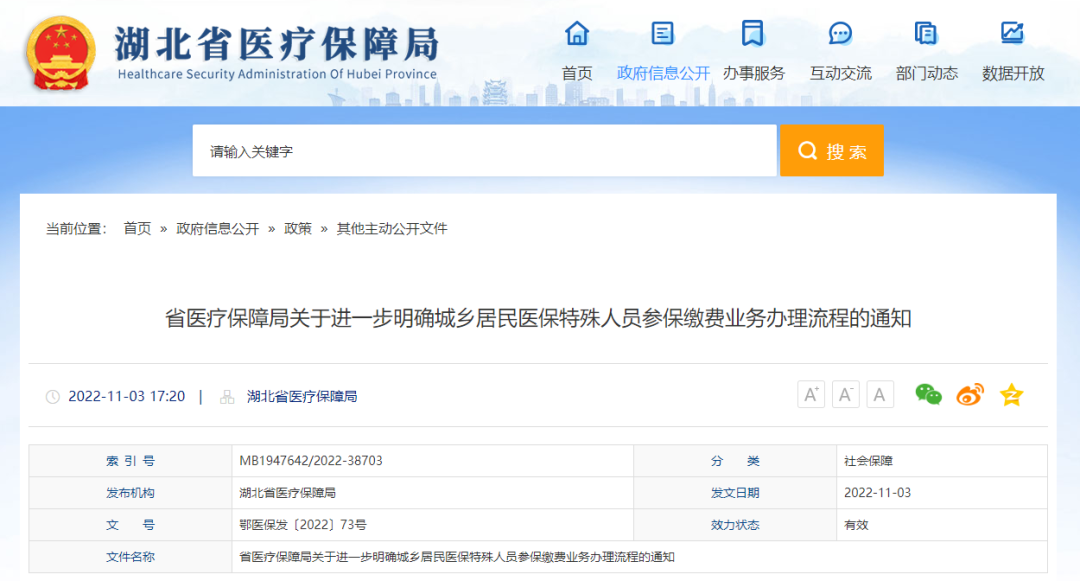Viewport: 1080px width, 581px height.
Task: Open 其他主动公开文件 breadcrumb link
Action: 392,229
